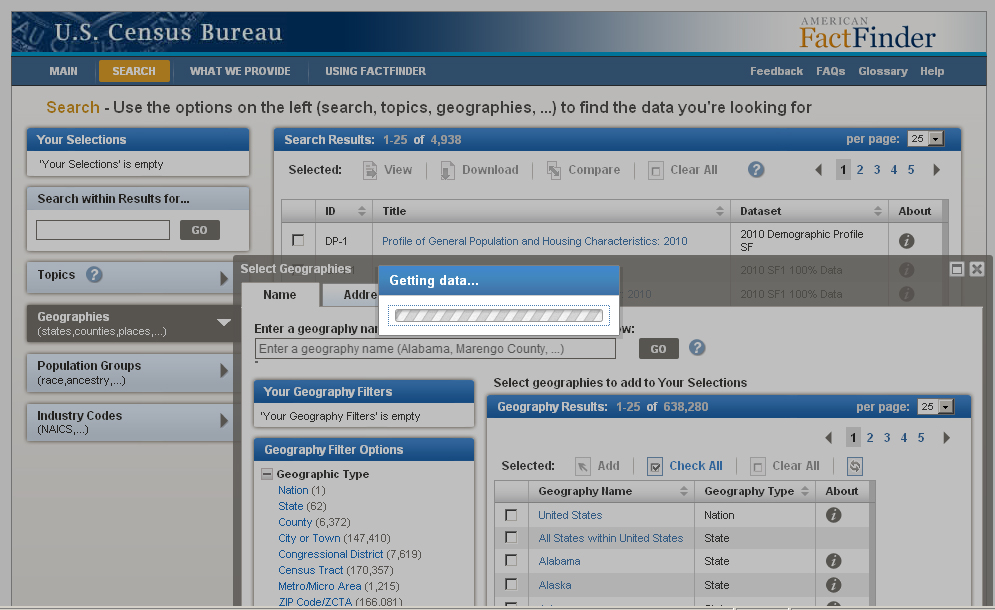
Task: Click the Compare icon in search results
Action: tap(554, 170)
